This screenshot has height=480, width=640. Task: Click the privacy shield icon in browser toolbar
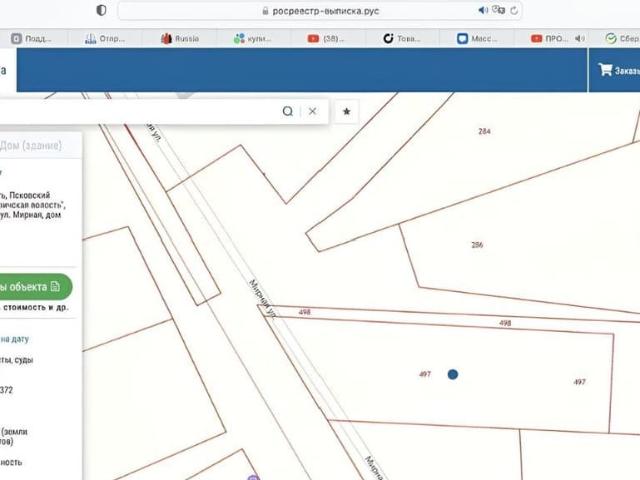pyautogui.click(x=101, y=10)
